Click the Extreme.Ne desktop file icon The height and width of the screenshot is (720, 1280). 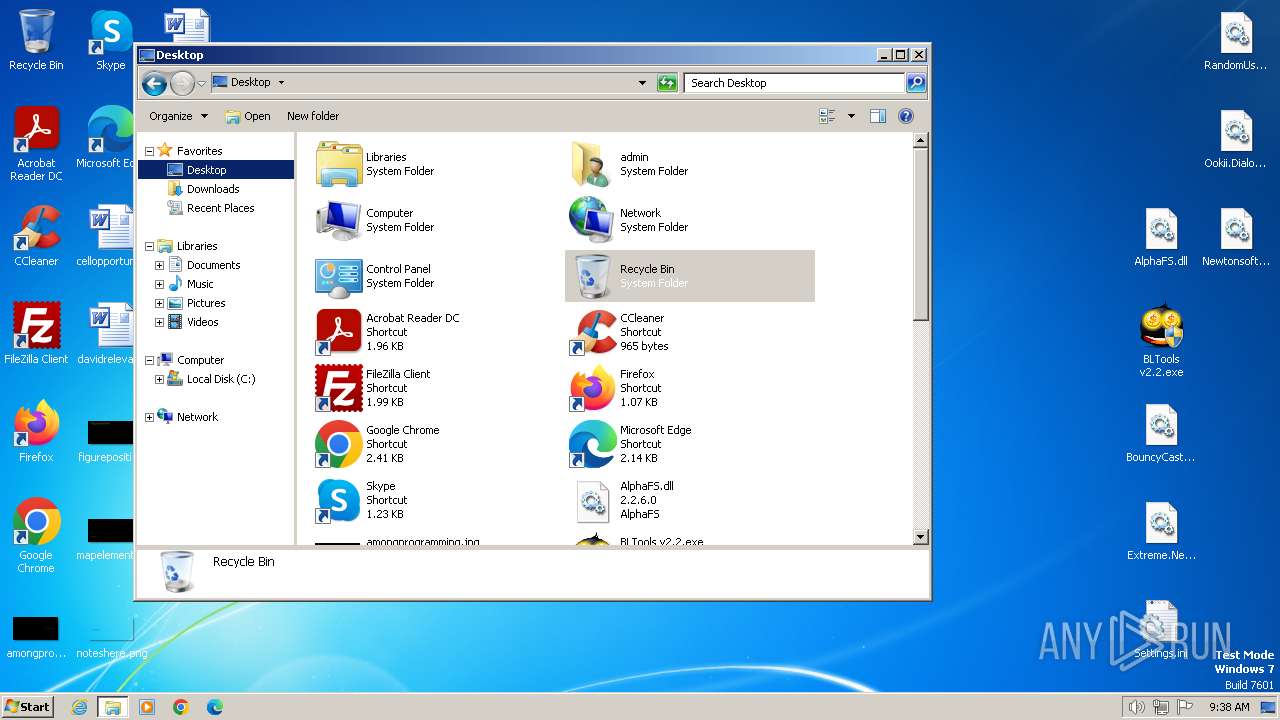pyautogui.click(x=1161, y=532)
